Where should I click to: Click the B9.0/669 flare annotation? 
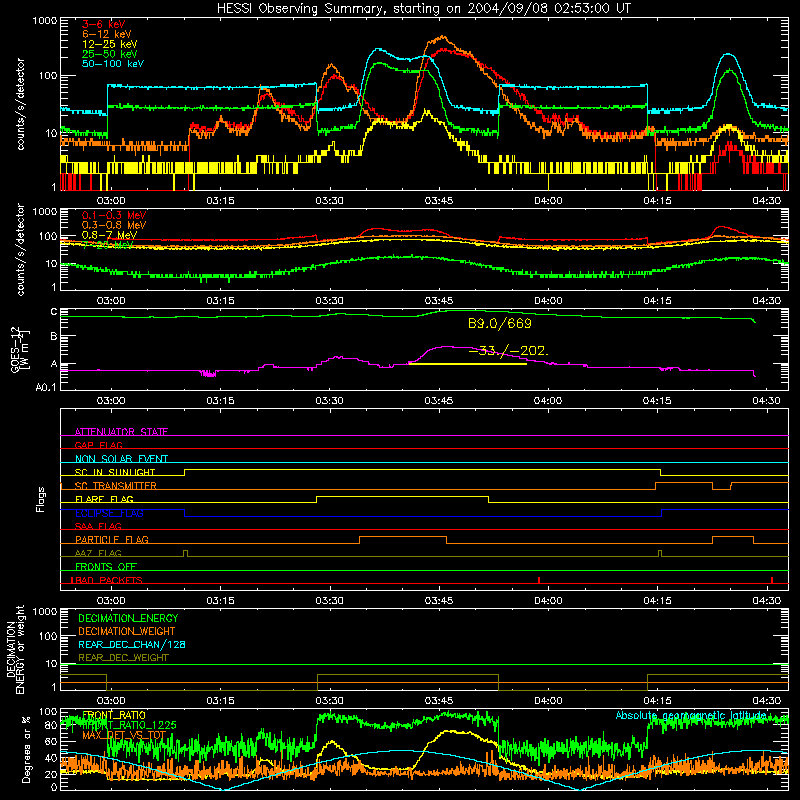coord(499,323)
